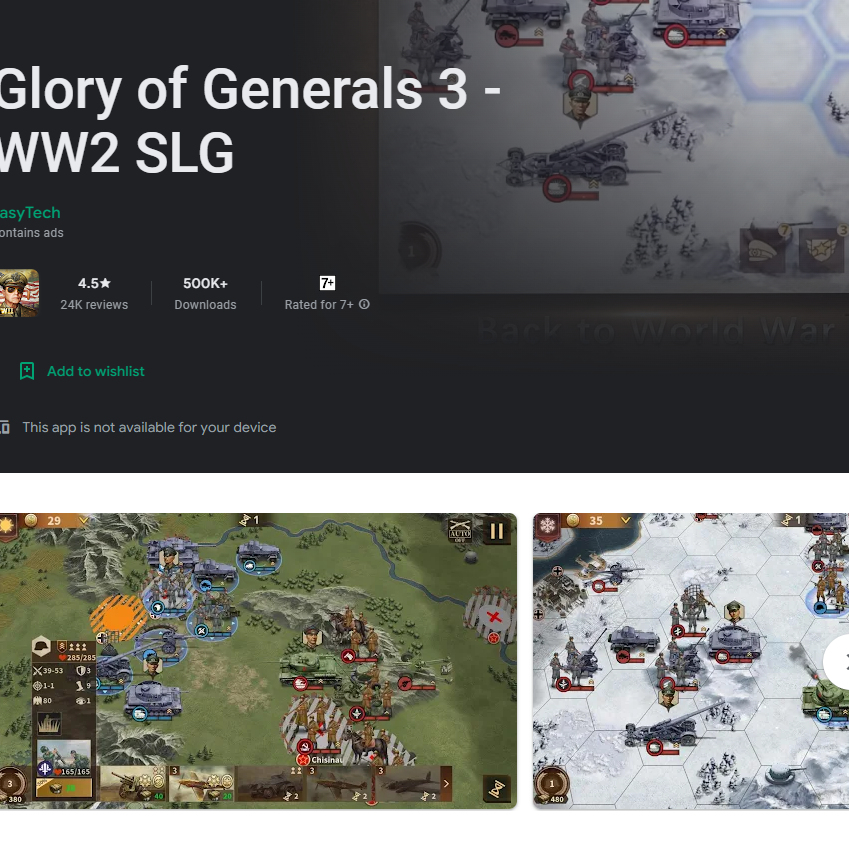
Task: Click the sun weather icon in first screenshot
Action: click(7, 526)
